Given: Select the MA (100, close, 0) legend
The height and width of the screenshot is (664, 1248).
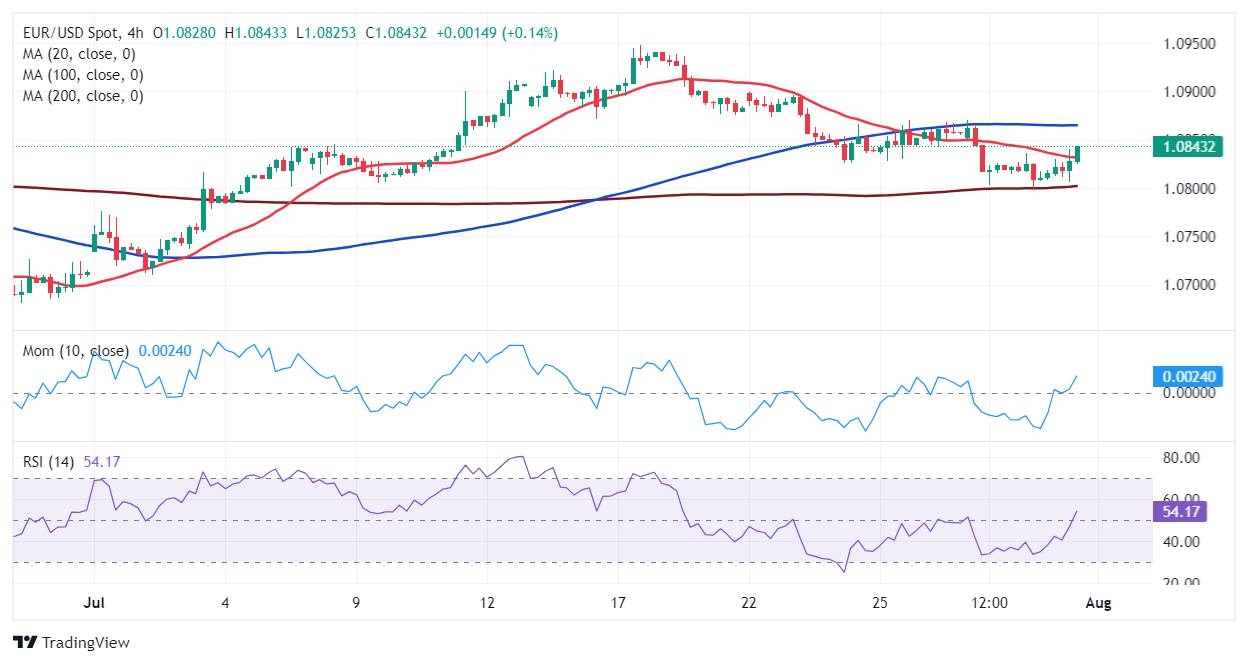Looking at the screenshot, I should tap(82, 75).
